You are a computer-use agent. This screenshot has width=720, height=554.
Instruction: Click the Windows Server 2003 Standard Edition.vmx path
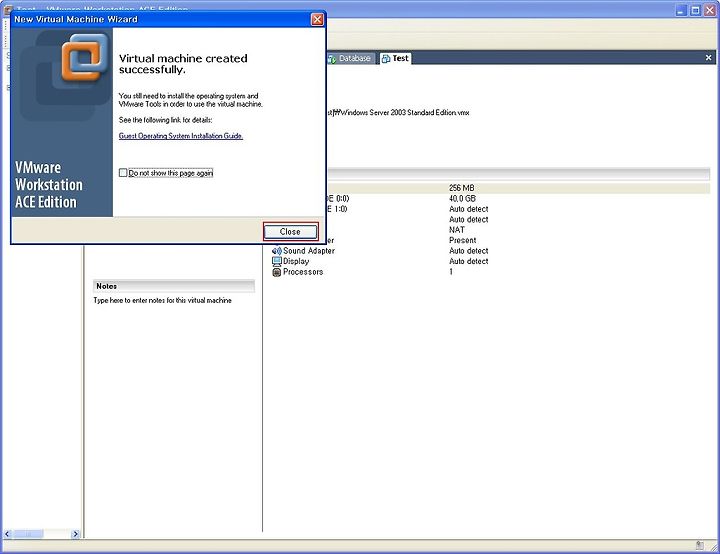pyautogui.click(x=398, y=113)
